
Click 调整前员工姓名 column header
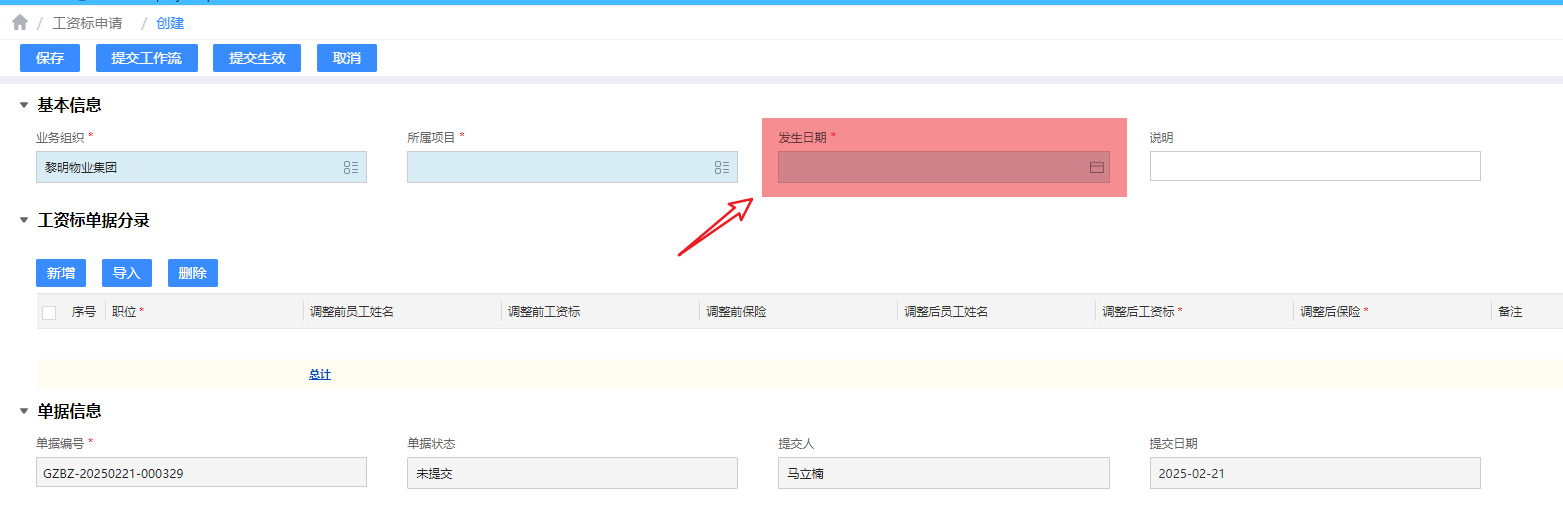pyautogui.click(x=352, y=312)
